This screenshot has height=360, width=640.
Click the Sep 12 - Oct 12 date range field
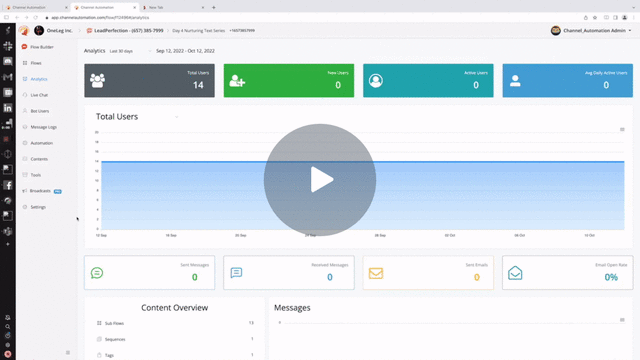coord(185,51)
